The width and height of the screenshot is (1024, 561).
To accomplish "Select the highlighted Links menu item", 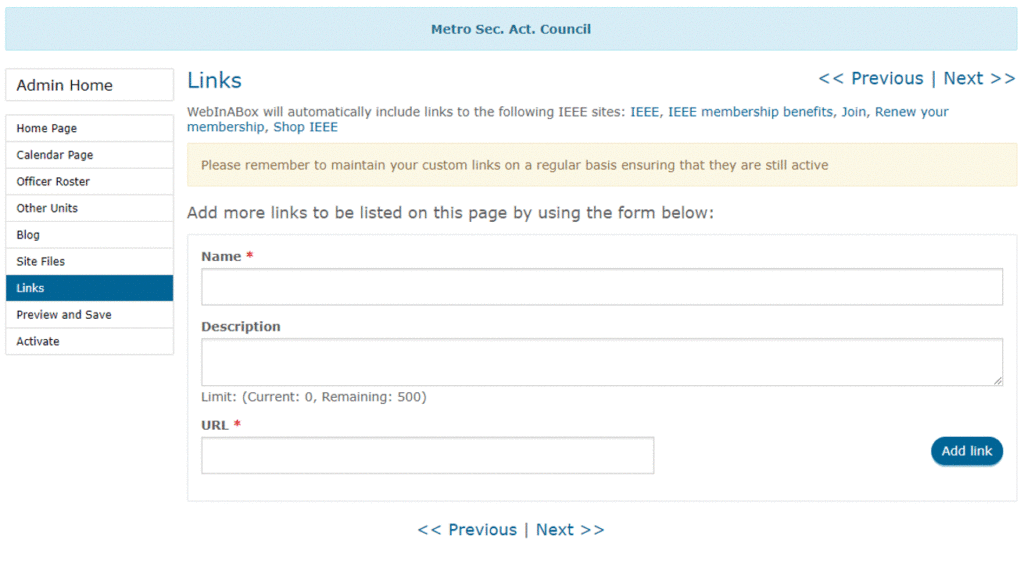I will click(x=89, y=288).
